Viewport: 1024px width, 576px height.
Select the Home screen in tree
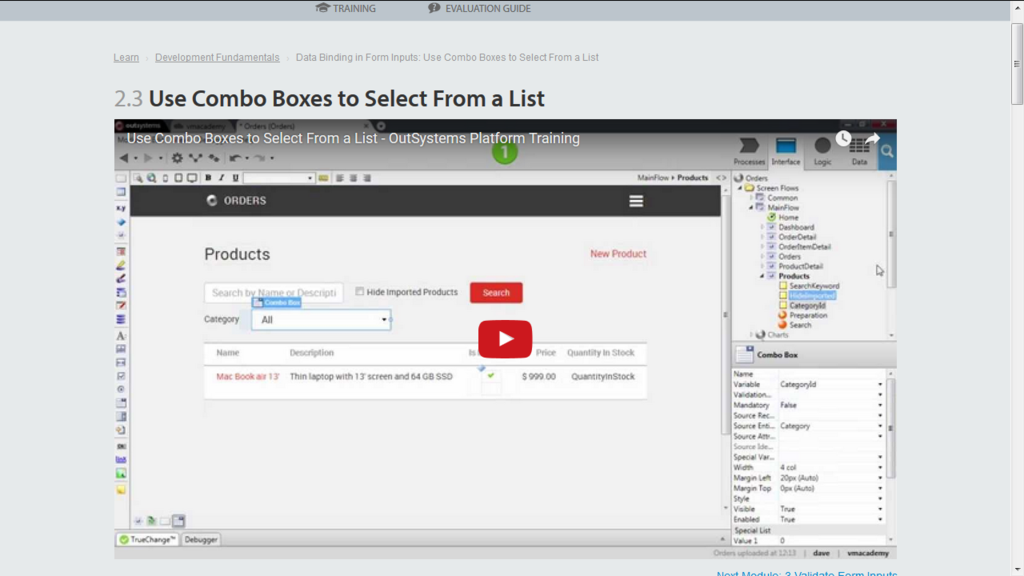tap(788, 217)
